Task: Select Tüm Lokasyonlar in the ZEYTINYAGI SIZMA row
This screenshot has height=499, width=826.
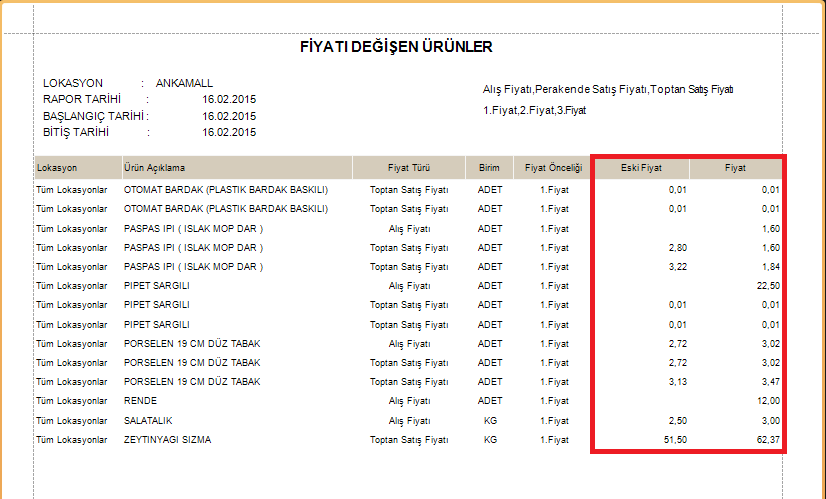Action: click(x=72, y=440)
